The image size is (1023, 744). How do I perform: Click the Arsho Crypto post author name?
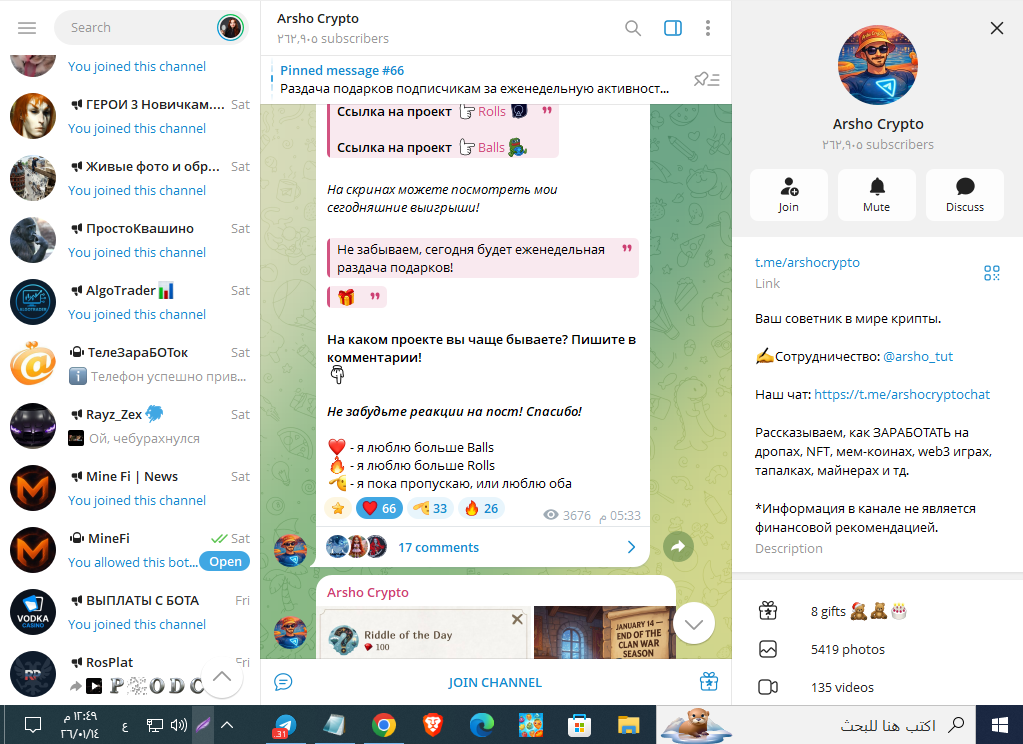[x=368, y=593]
